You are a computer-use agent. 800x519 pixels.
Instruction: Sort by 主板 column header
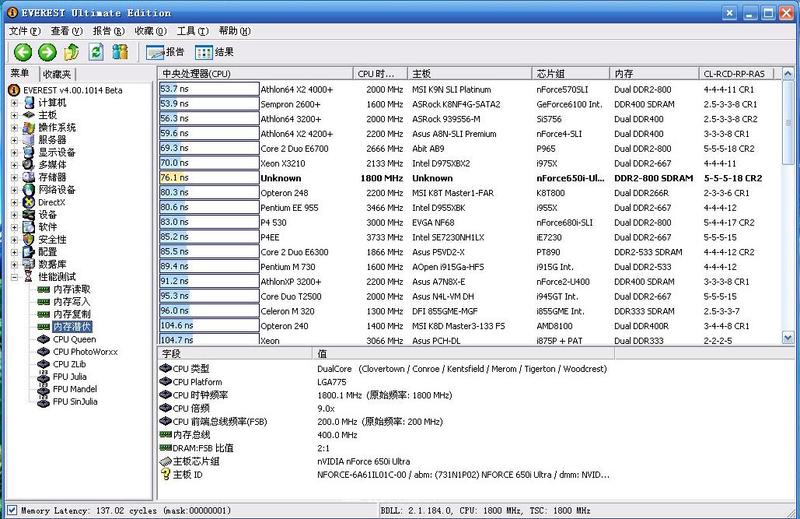[469, 73]
